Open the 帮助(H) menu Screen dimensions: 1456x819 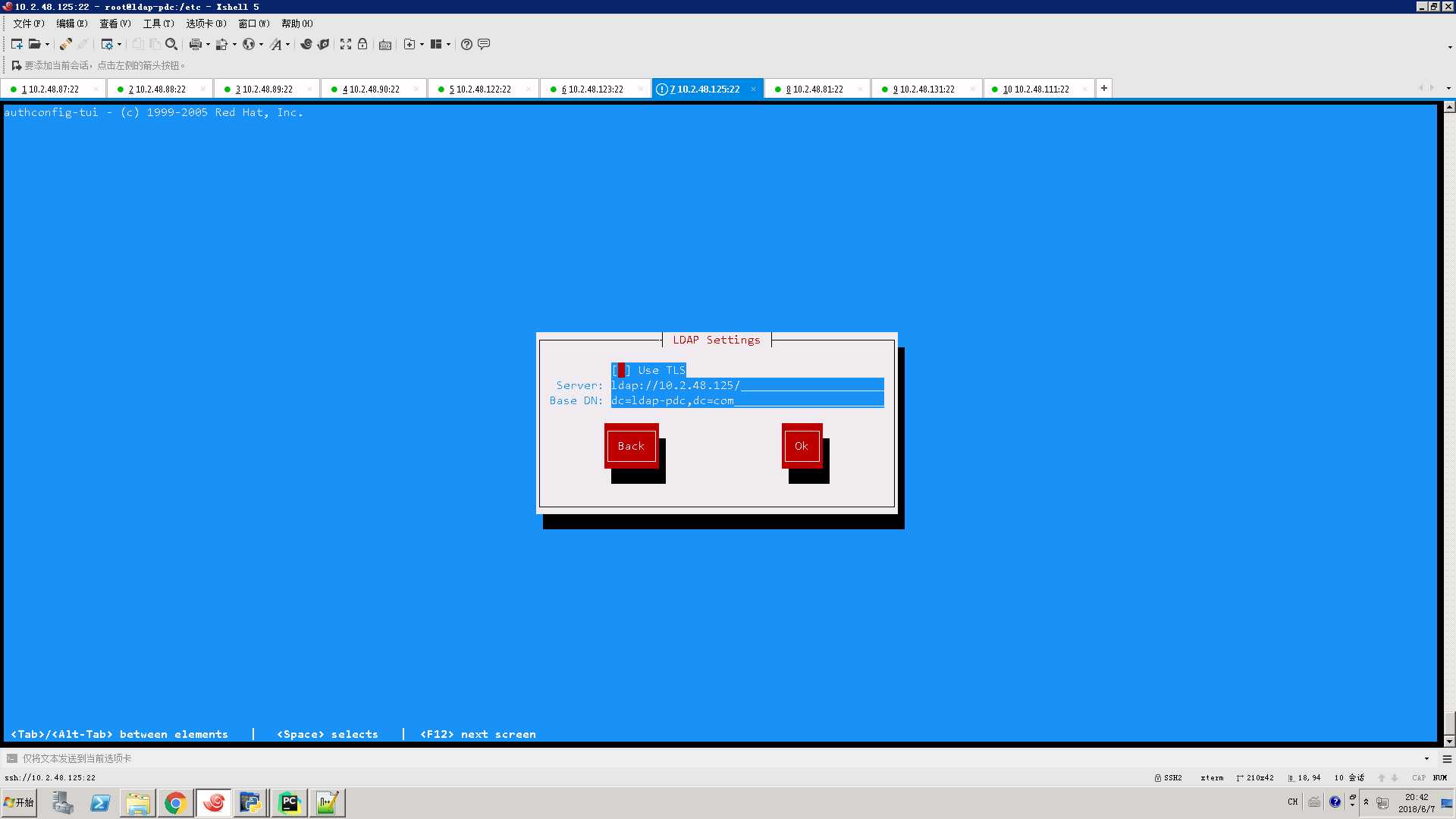pos(297,24)
